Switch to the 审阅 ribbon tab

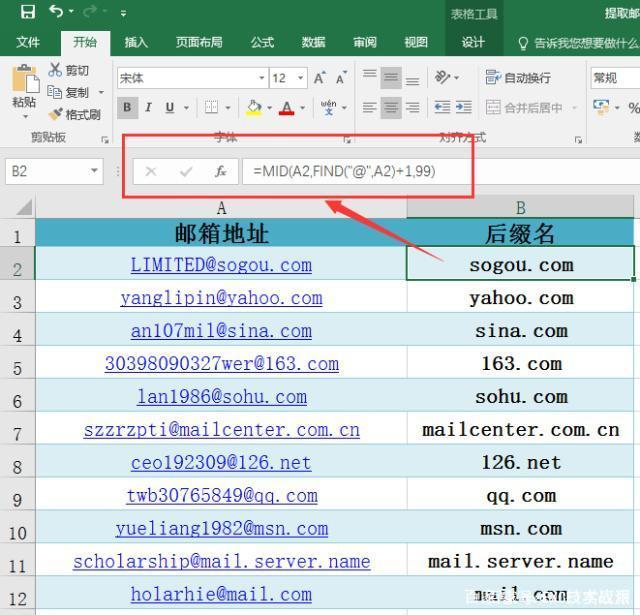[x=364, y=42]
